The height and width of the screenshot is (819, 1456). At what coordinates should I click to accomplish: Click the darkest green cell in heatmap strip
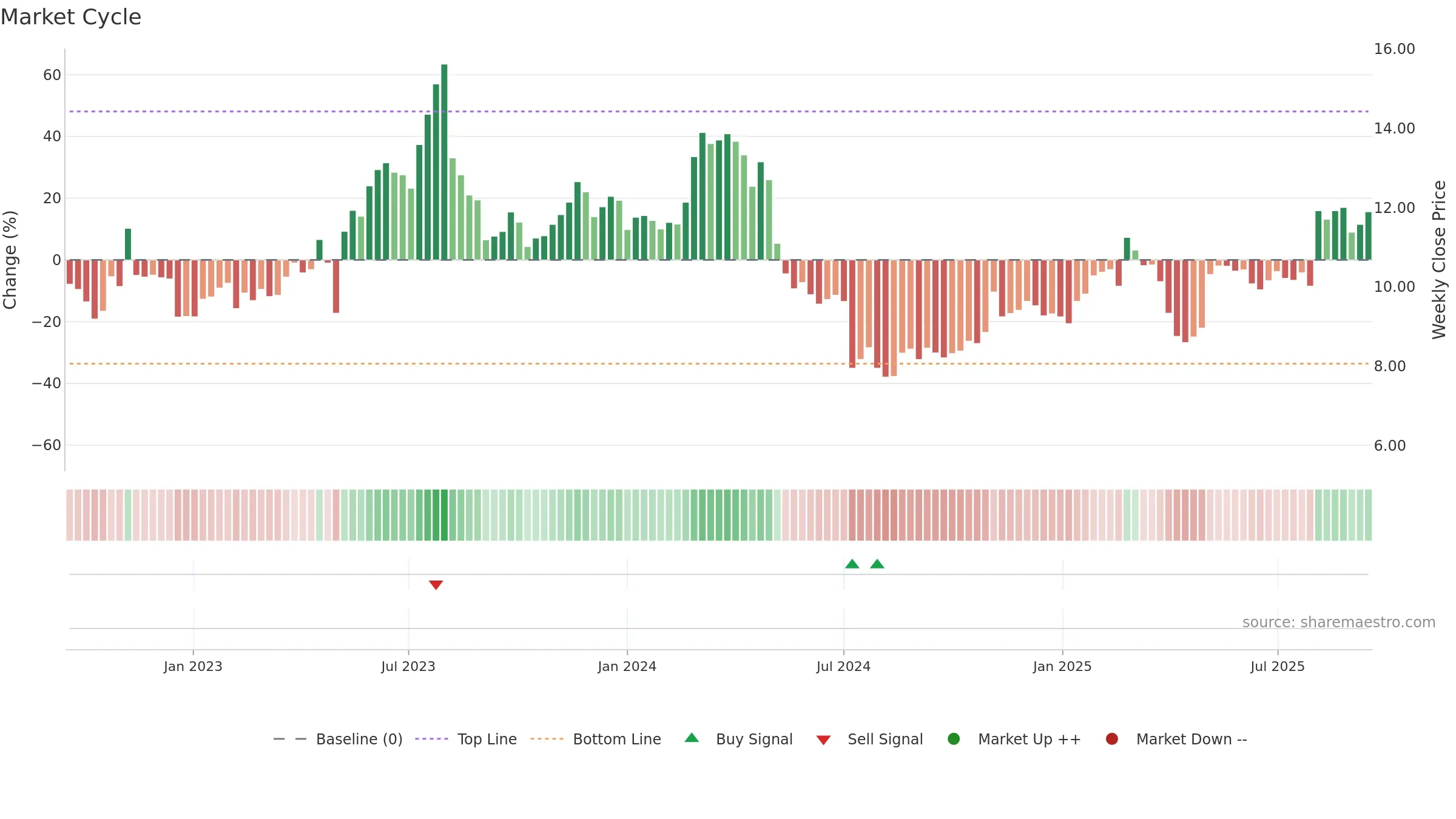444,515
